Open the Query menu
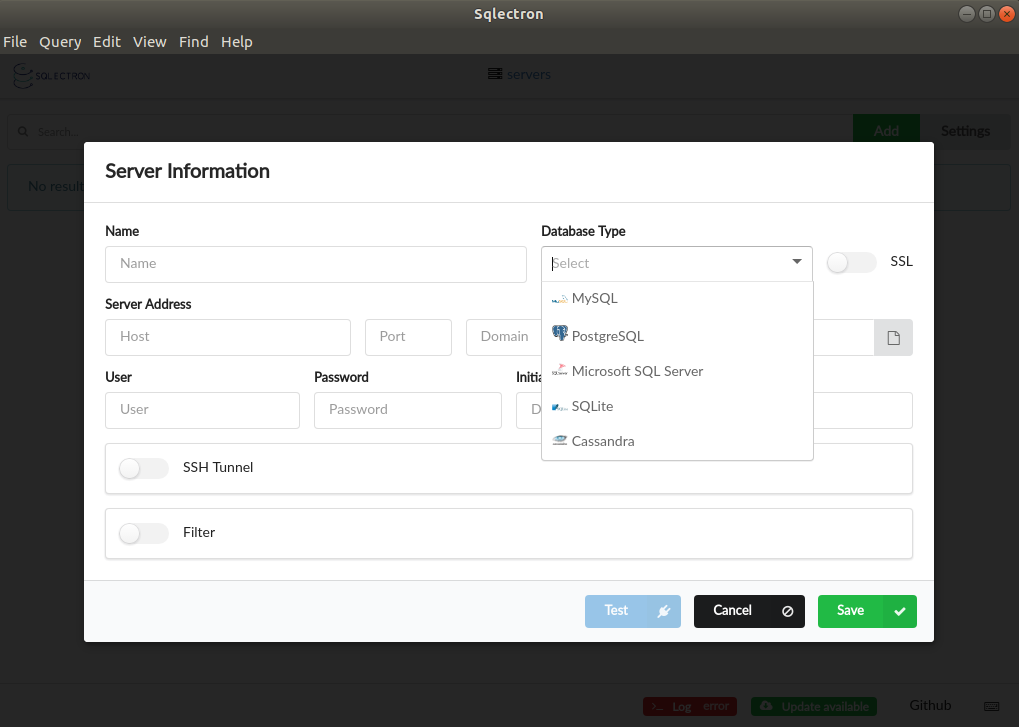 tap(60, 42)
